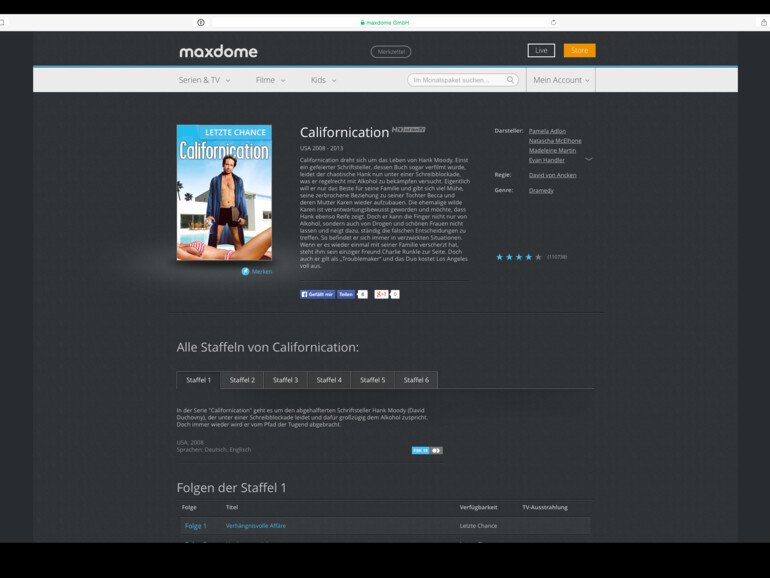Open the Folge 1 episode link
The height and width of the screenshot is (578, 770).
tap(195, 526)
